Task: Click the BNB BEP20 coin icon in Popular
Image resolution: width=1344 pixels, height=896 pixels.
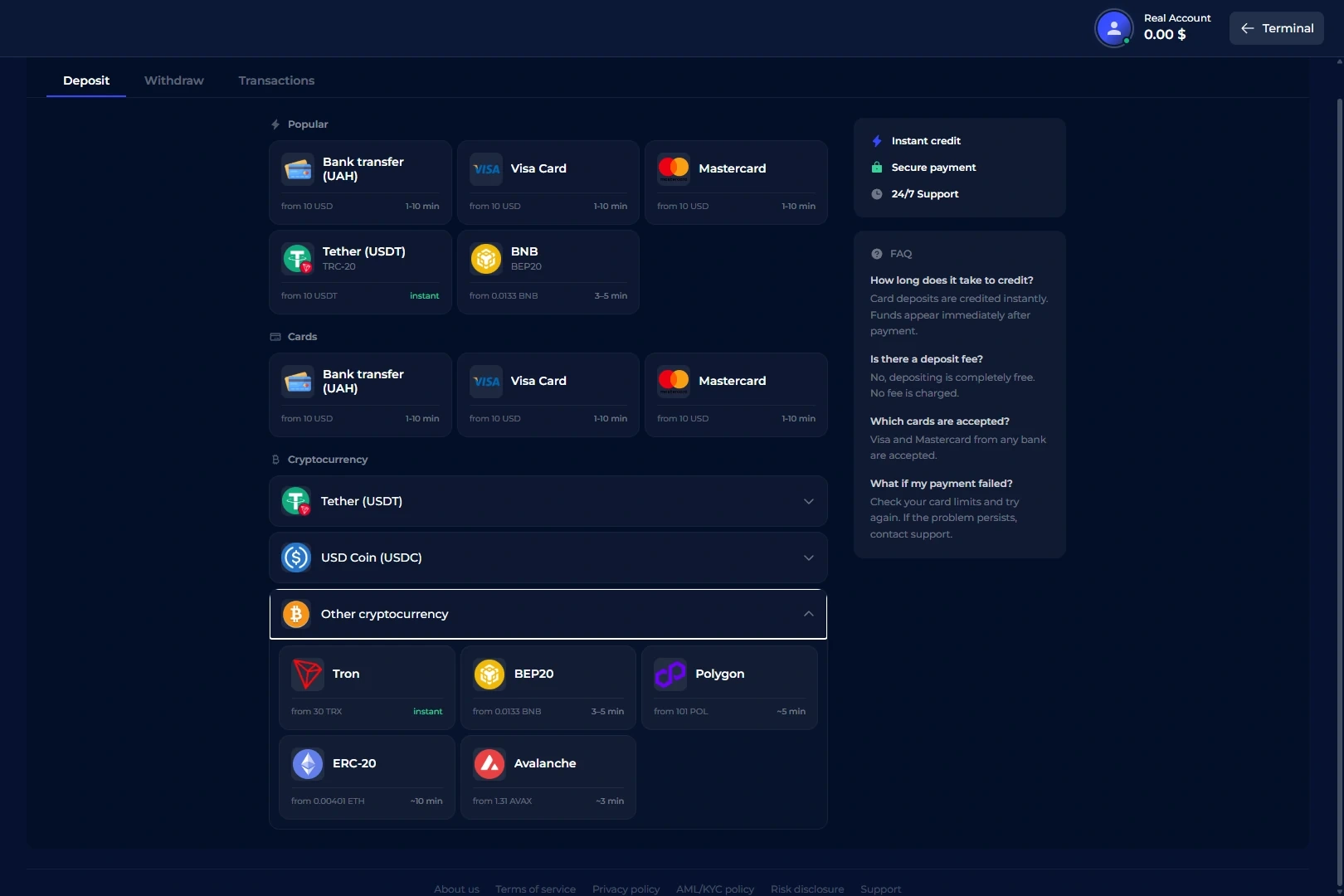Action: tap(486, 259)
